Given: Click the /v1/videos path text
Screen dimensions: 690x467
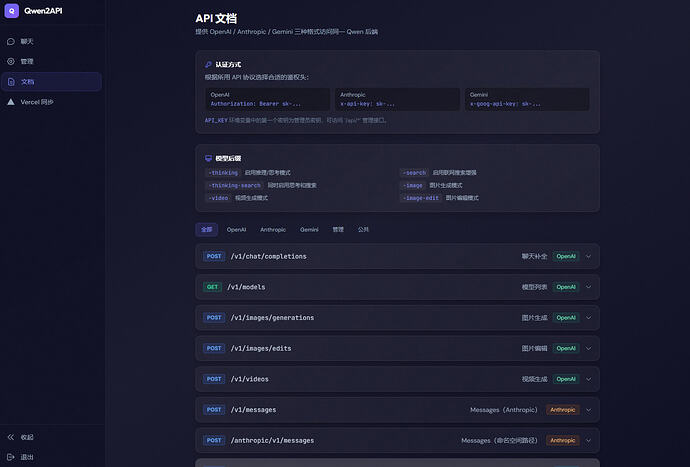Looking at the screenshot, I should [250, 379].
